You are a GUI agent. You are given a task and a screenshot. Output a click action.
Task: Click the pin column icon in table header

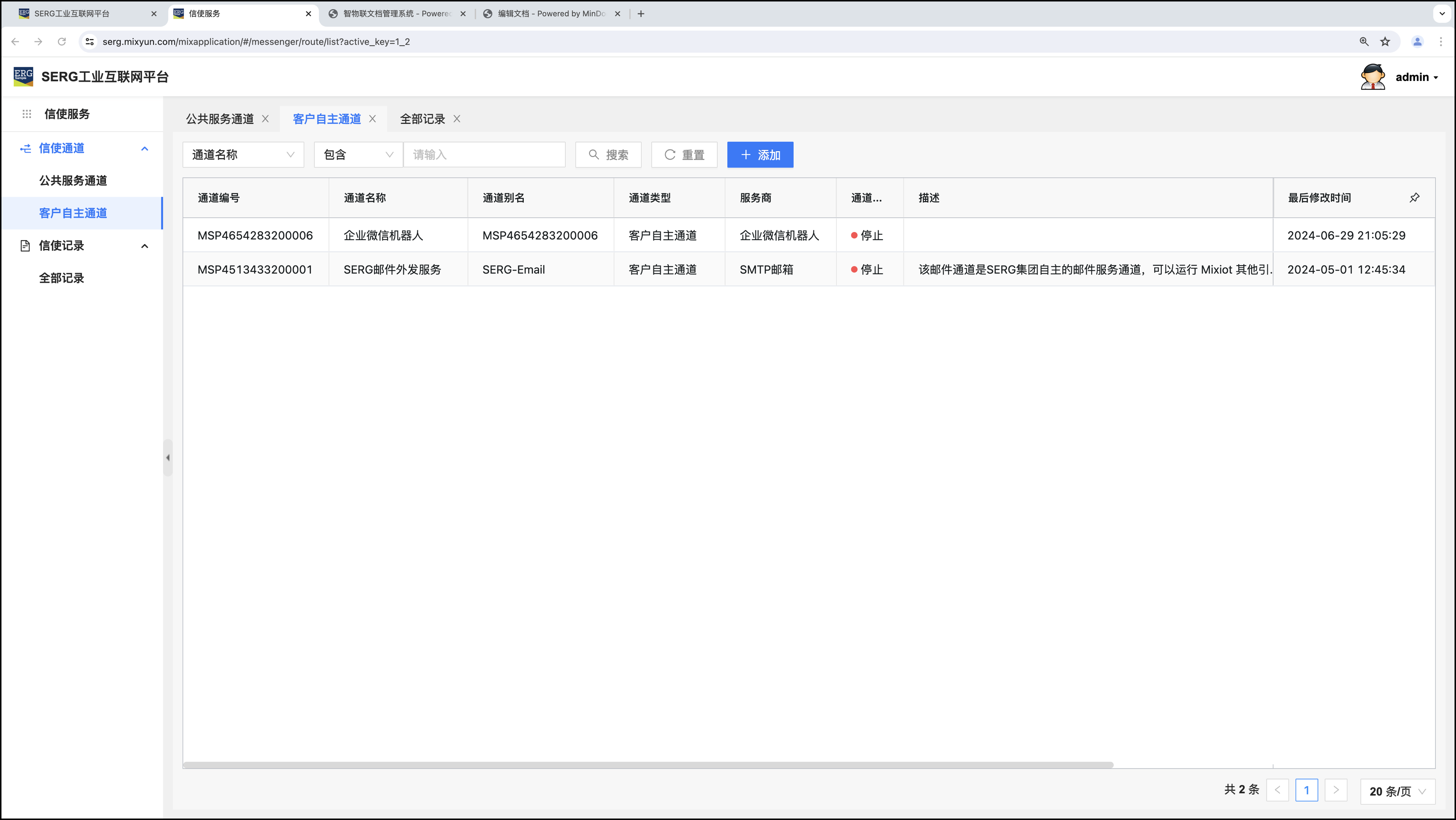(1414, 198)
